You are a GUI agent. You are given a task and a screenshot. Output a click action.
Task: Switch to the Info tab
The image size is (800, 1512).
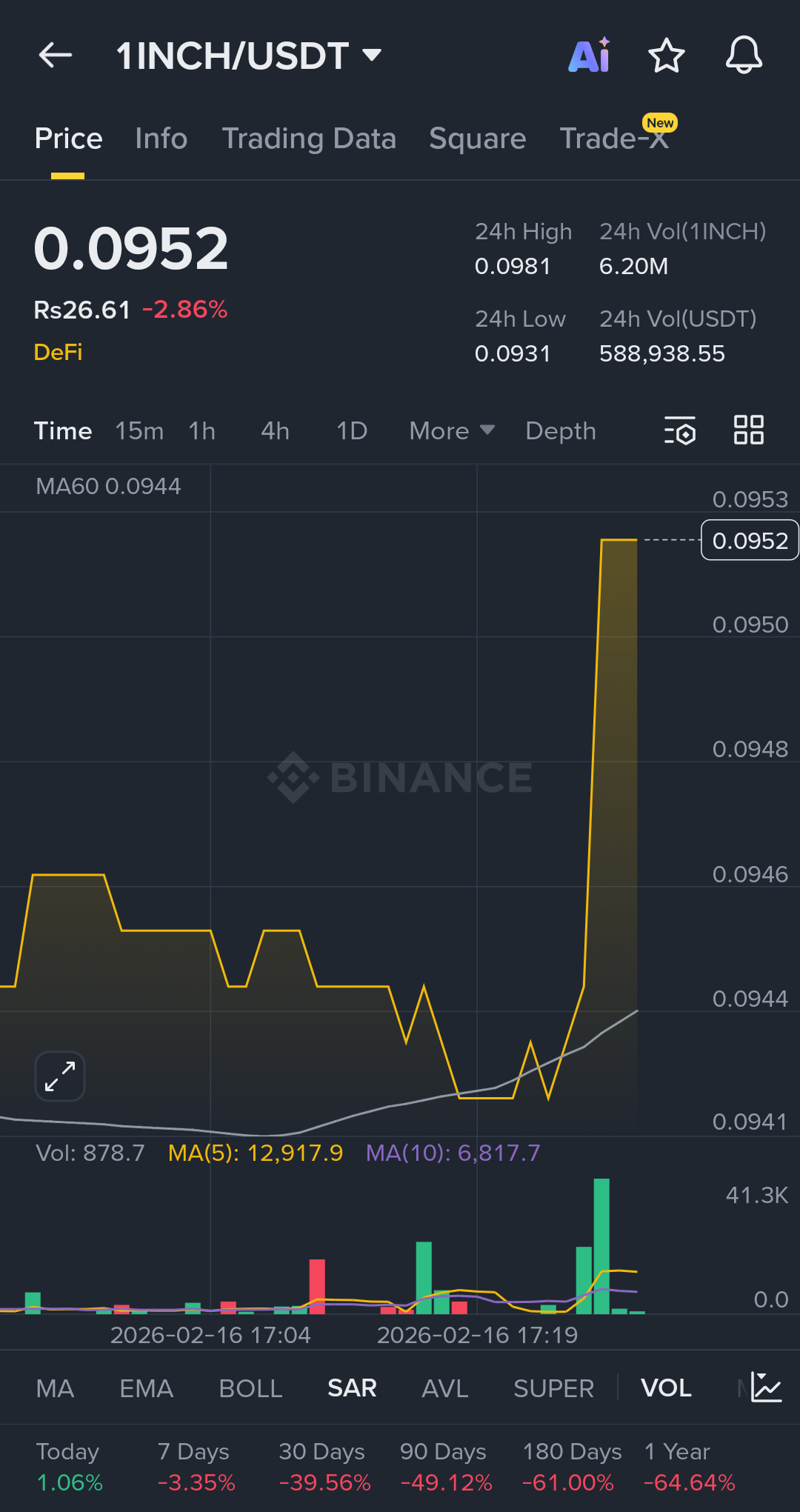tap(161, 139)
